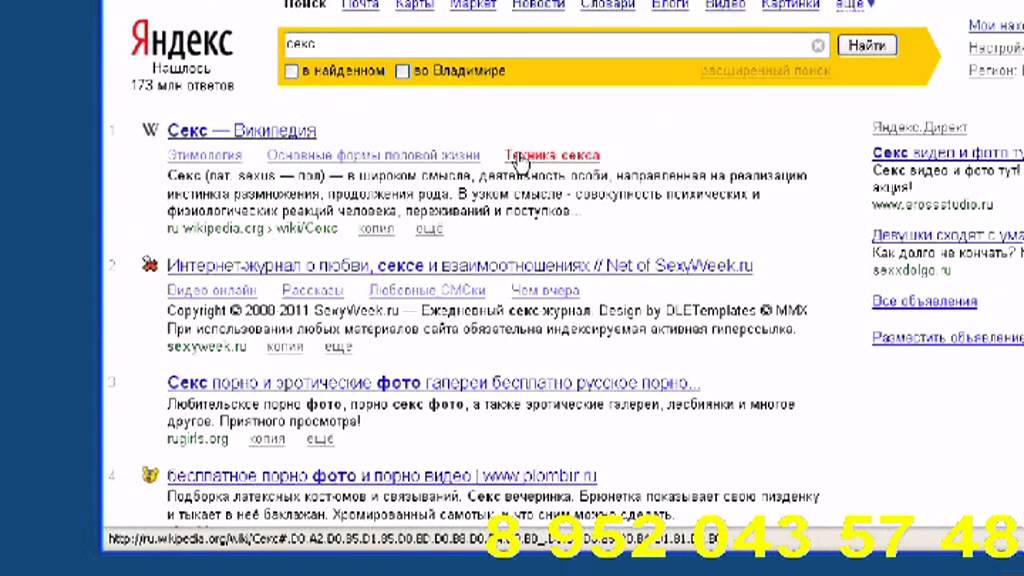Open the 'расширенный поиск' link

click(765, 71)
